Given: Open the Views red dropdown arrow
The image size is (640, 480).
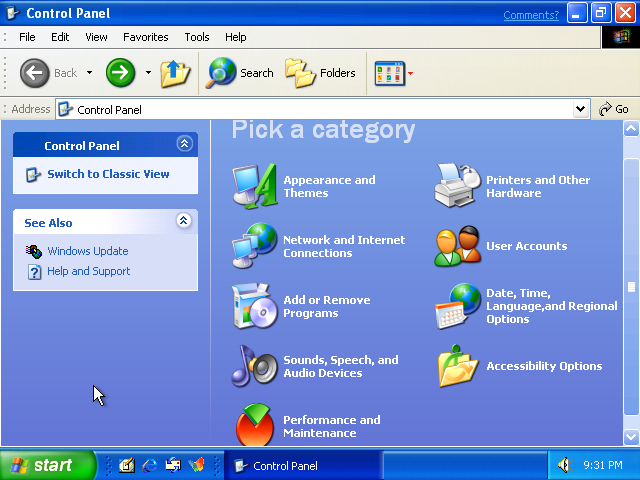Looking at the screenshot, I should coord(411,73).
